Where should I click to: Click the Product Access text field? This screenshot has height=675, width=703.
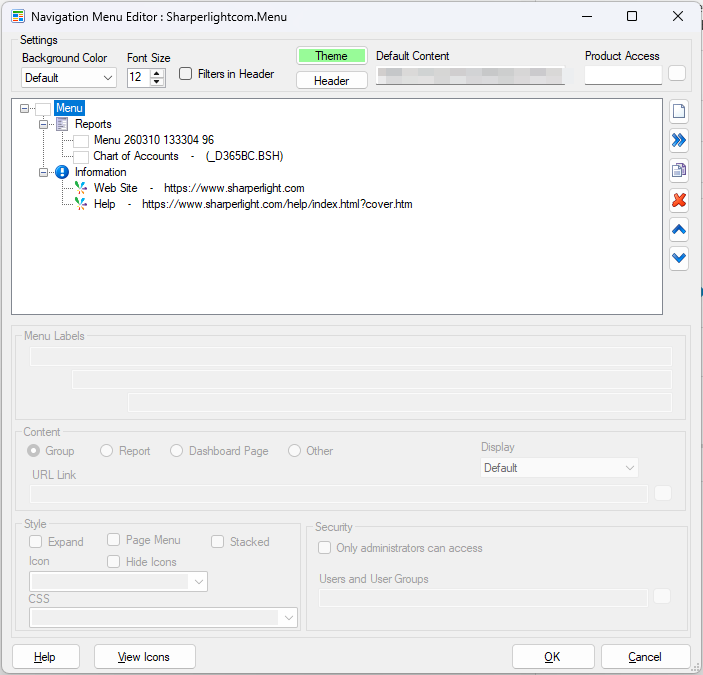tap(623, 74)
